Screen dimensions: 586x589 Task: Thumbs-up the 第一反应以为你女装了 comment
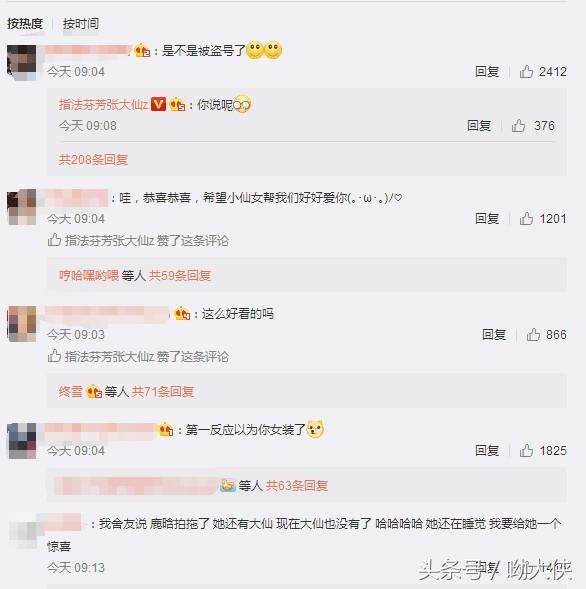click(526, 450)
